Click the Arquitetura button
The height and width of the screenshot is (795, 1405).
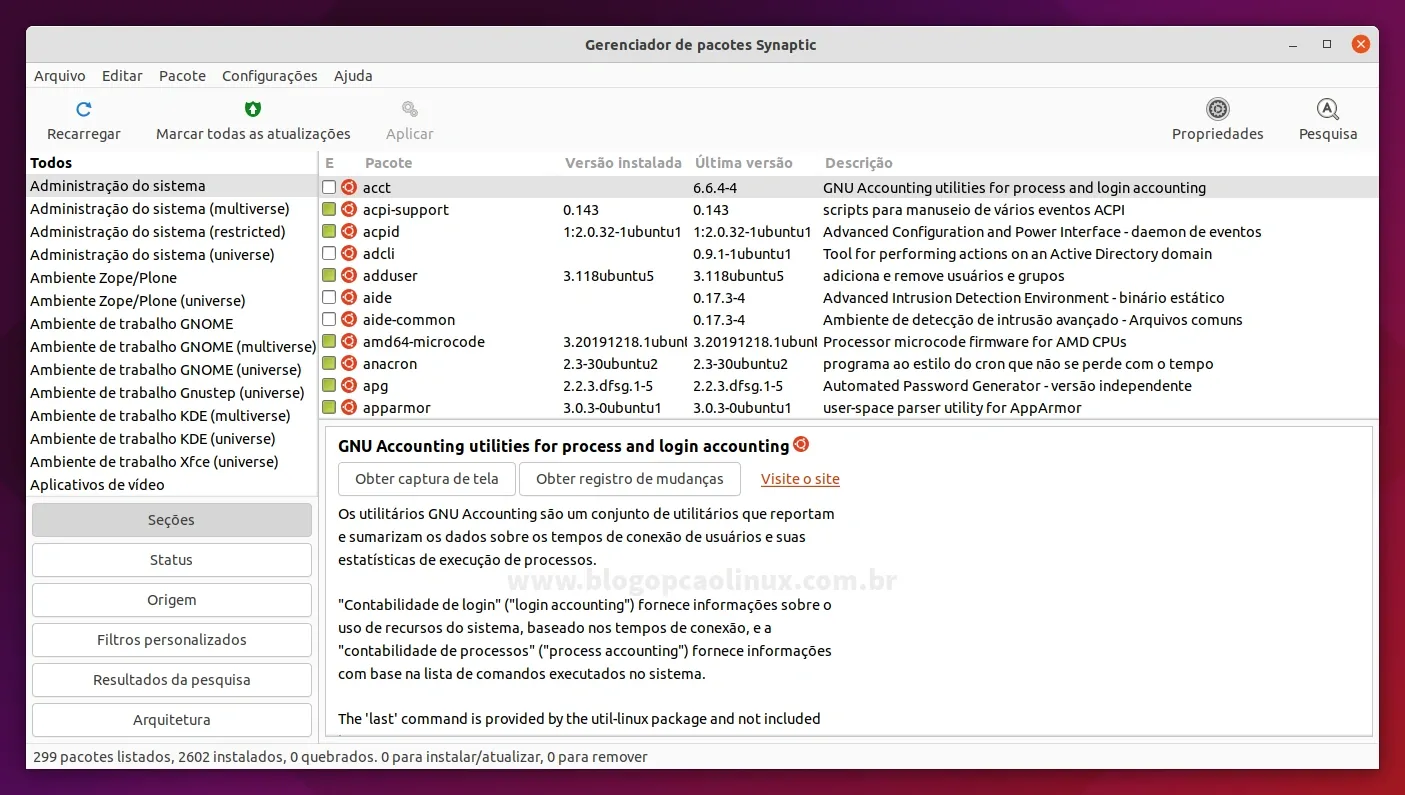coord(171,720)
